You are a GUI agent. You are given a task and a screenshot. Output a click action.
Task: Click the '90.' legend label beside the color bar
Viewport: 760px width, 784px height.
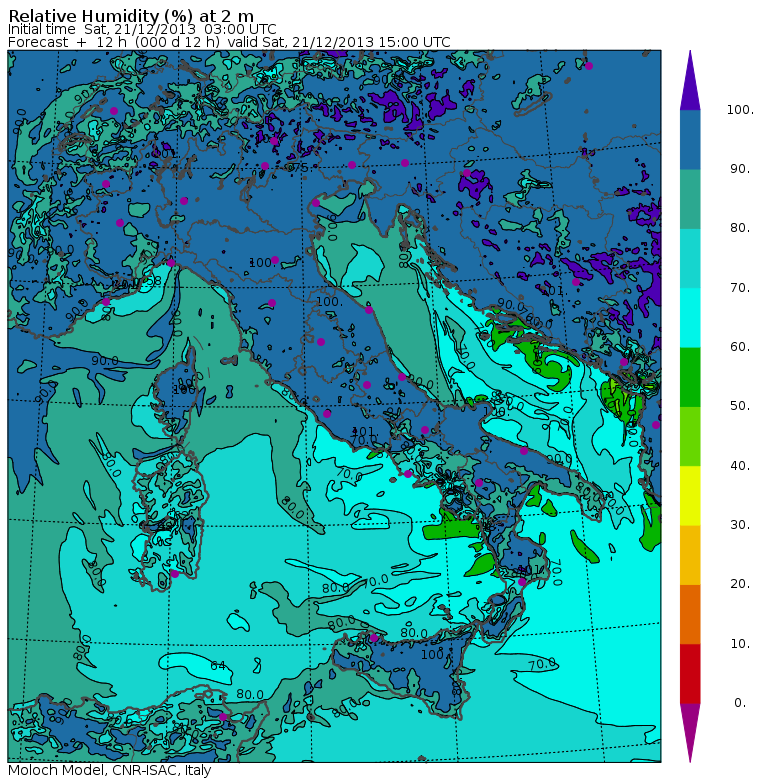(740, 169)
